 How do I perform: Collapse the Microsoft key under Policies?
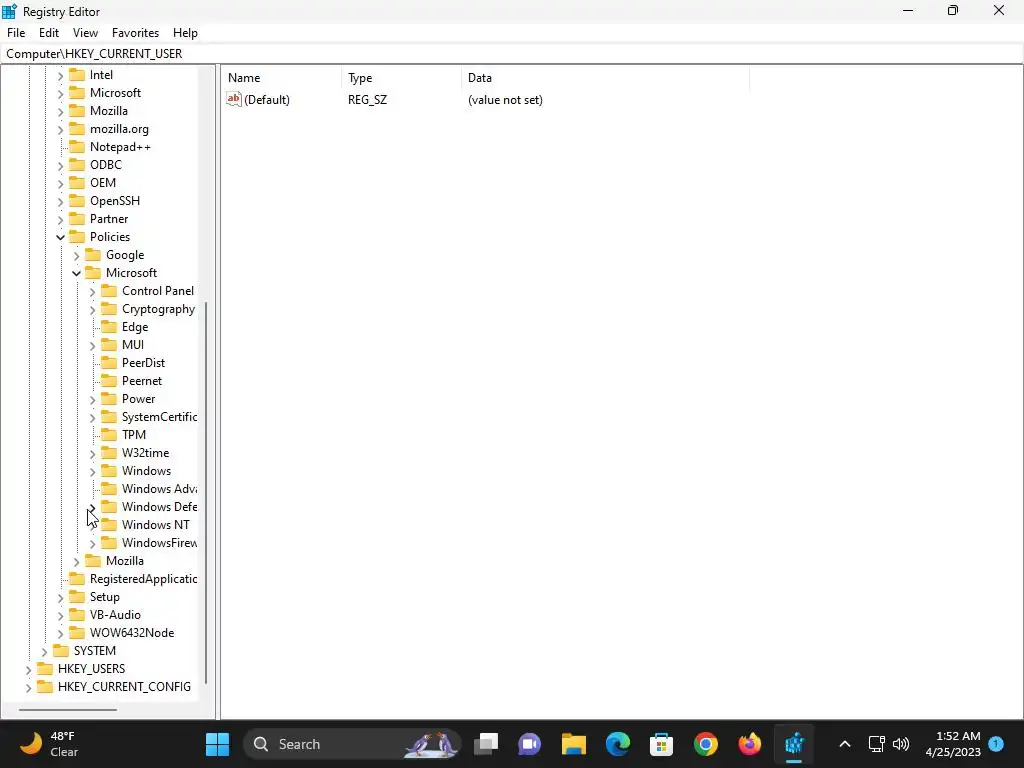[x=76, y=274]
